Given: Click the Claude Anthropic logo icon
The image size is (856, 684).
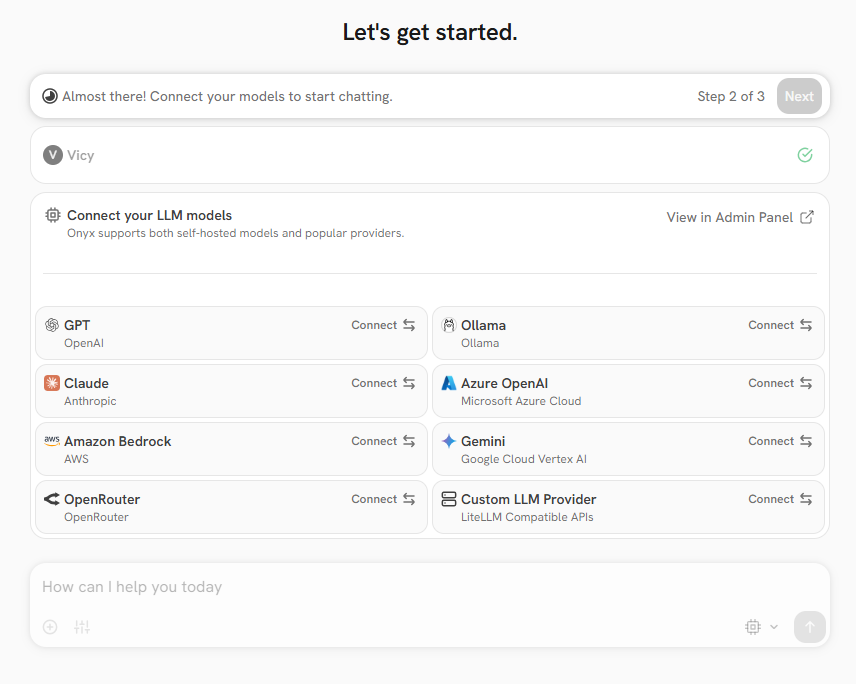Looking at the screenshot, I should point(52,383).
